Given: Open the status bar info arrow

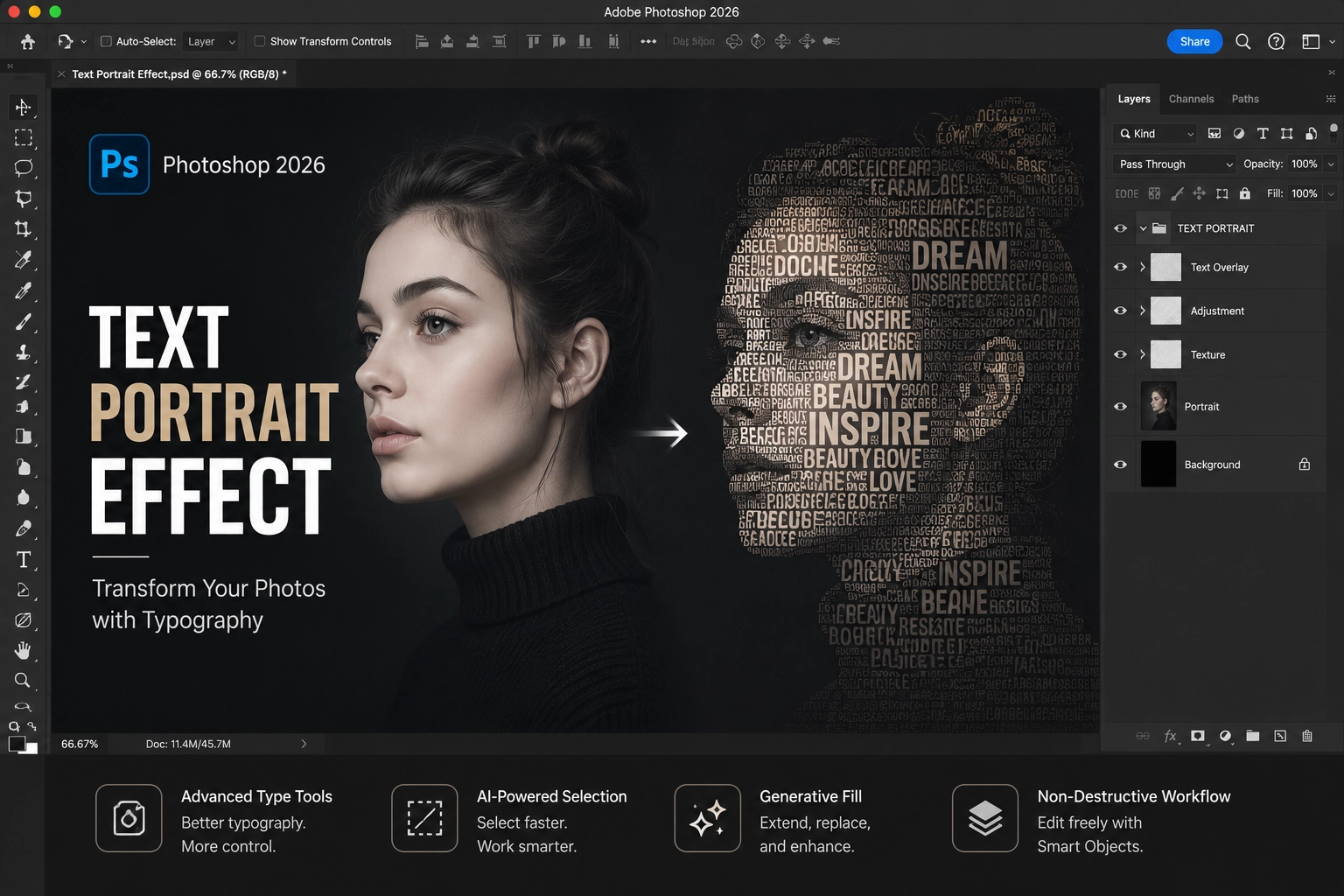Looking at the screenshot, I should (x=304, y=744).
